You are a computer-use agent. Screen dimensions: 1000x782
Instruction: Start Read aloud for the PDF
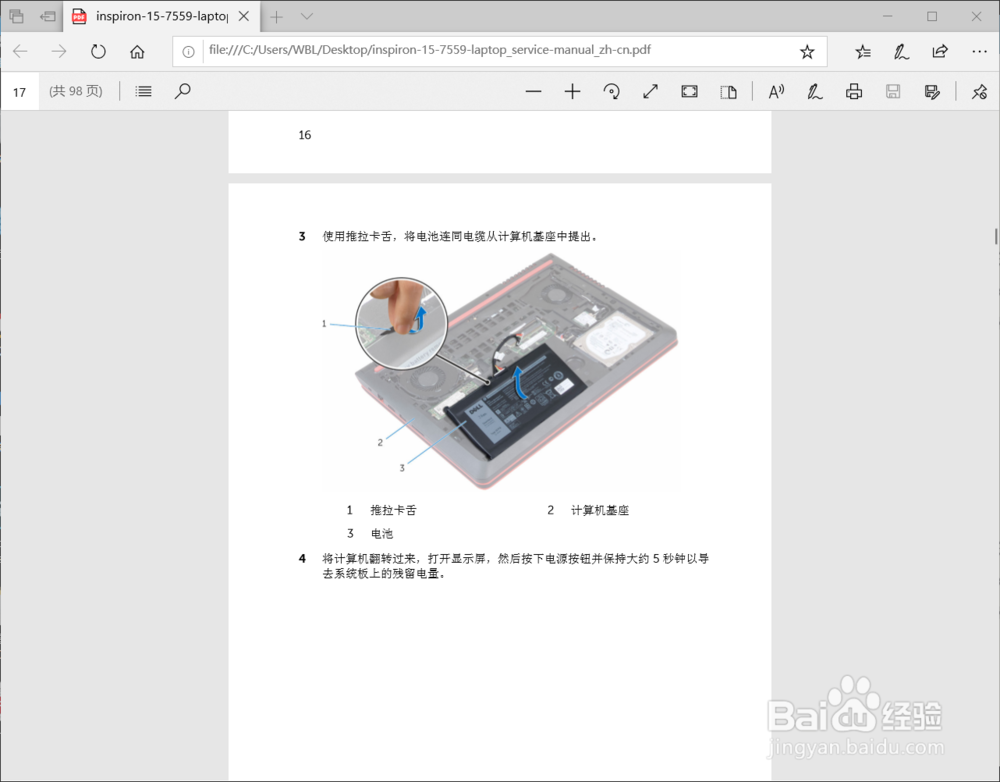click(x=776, y=91)
